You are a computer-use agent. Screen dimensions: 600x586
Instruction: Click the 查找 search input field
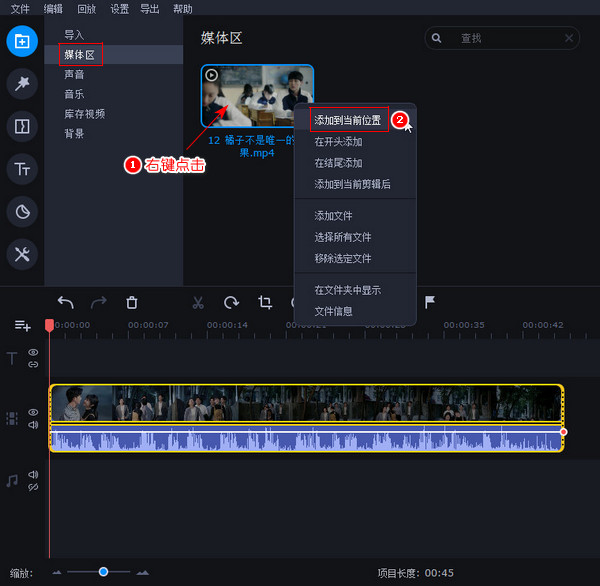tap(502, 38)
